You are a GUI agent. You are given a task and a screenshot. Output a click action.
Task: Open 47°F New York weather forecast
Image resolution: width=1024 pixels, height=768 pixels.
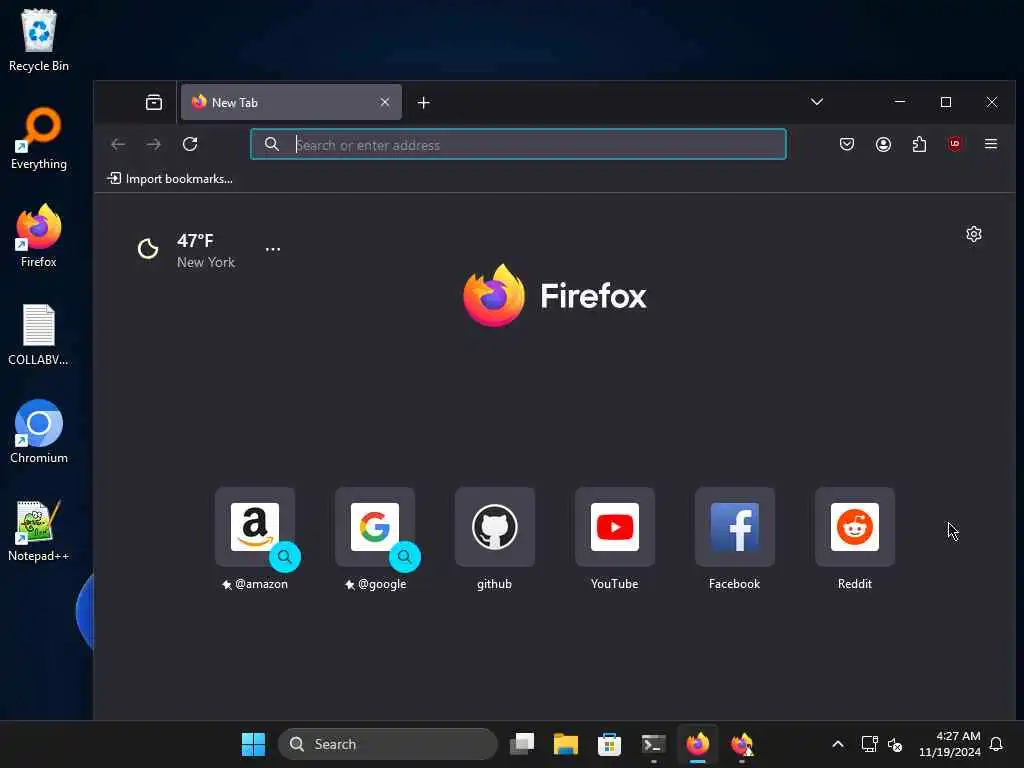pos(187,250)
